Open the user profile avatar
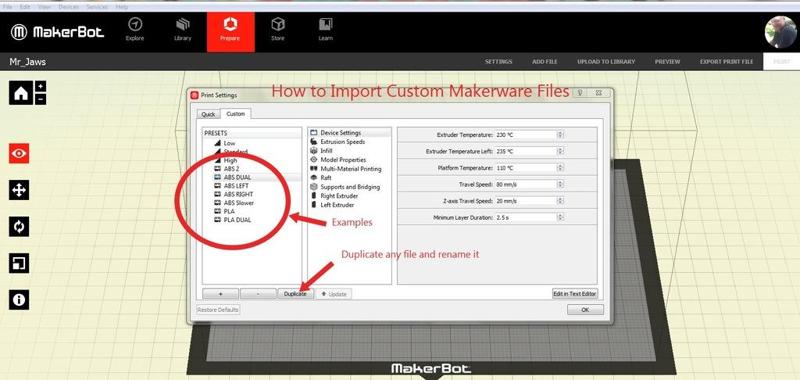The height and width of the screenshot is (380, 800). point(781,32)
